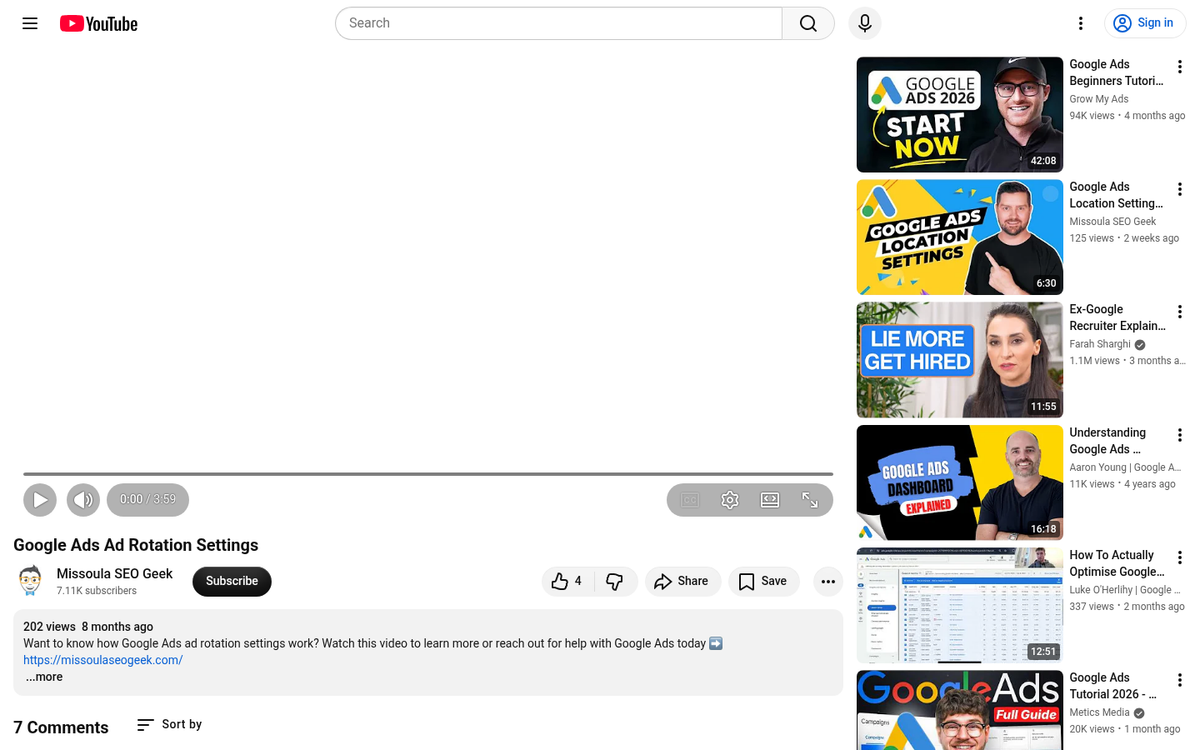Visit the missoulaseogeek.com link

pos(102,659)
